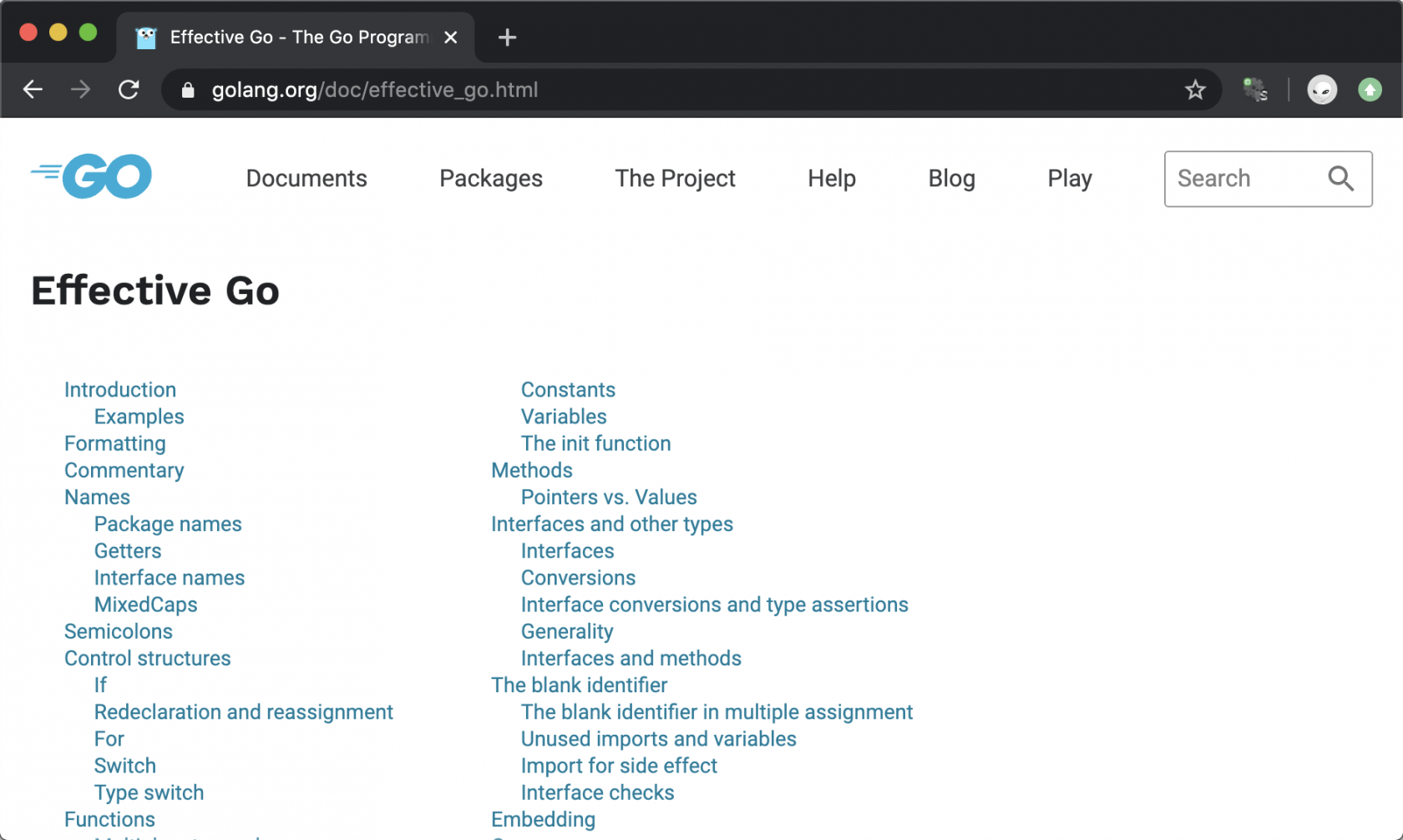Viewport: 1403px width, 840px height.
Task: Jump to Functions section
Action: pos(109,819)
